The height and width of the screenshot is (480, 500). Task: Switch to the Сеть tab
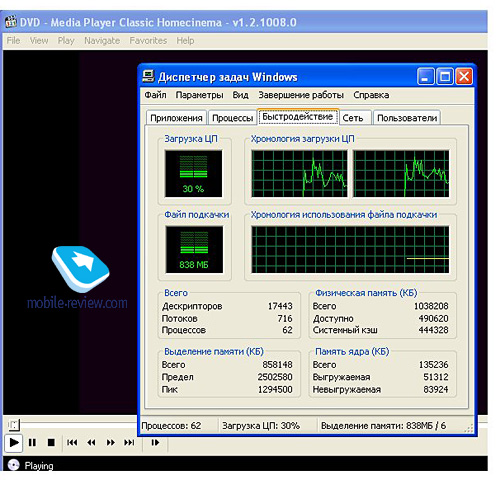[x=355, y=118]
